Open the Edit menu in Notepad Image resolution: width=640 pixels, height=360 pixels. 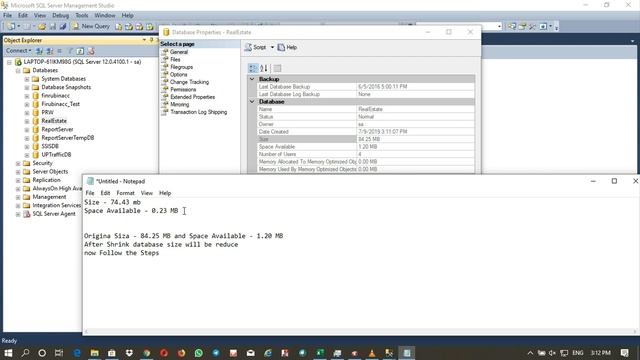tap(105, 193)
